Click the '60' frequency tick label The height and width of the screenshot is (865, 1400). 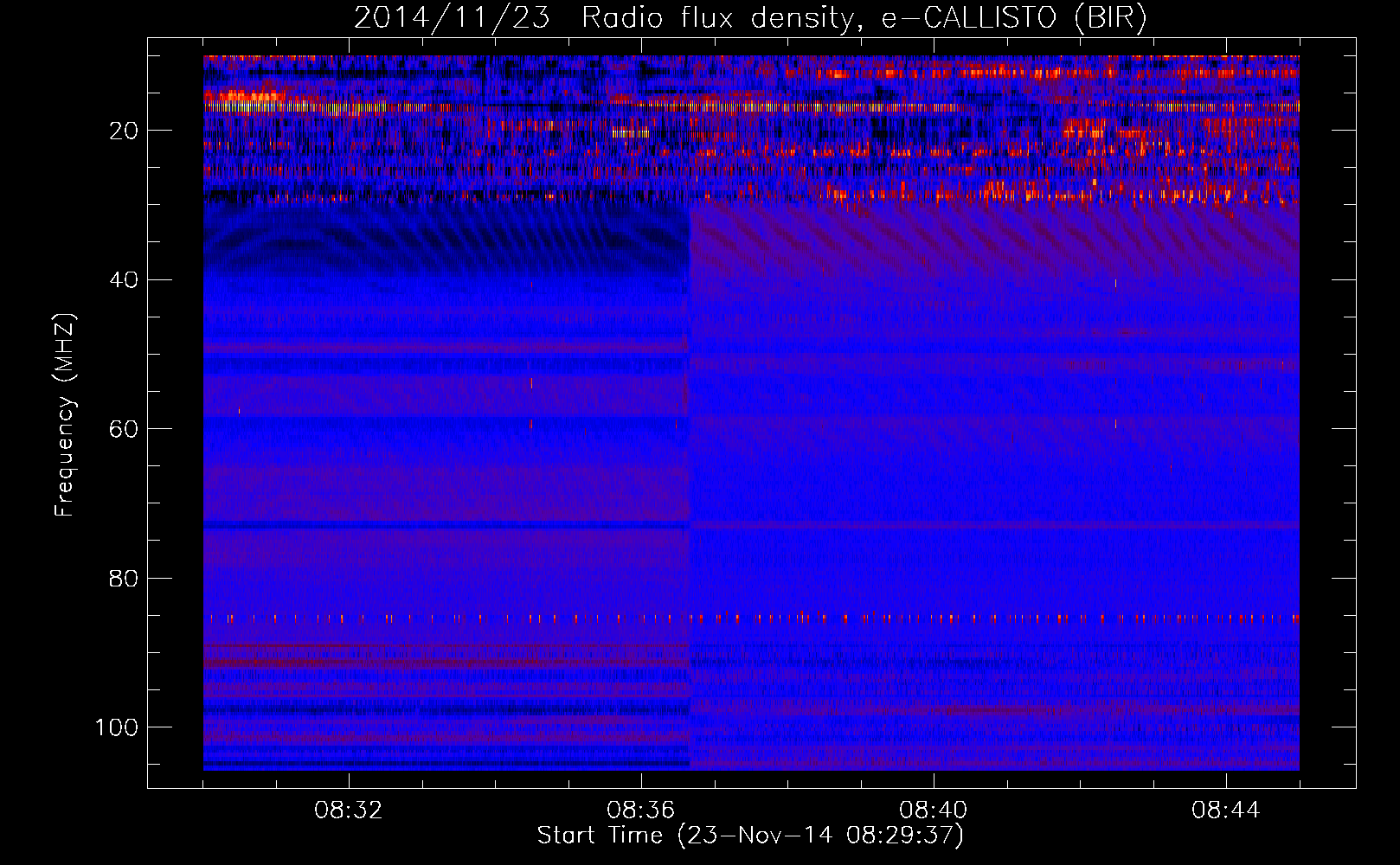click(125, 429)
